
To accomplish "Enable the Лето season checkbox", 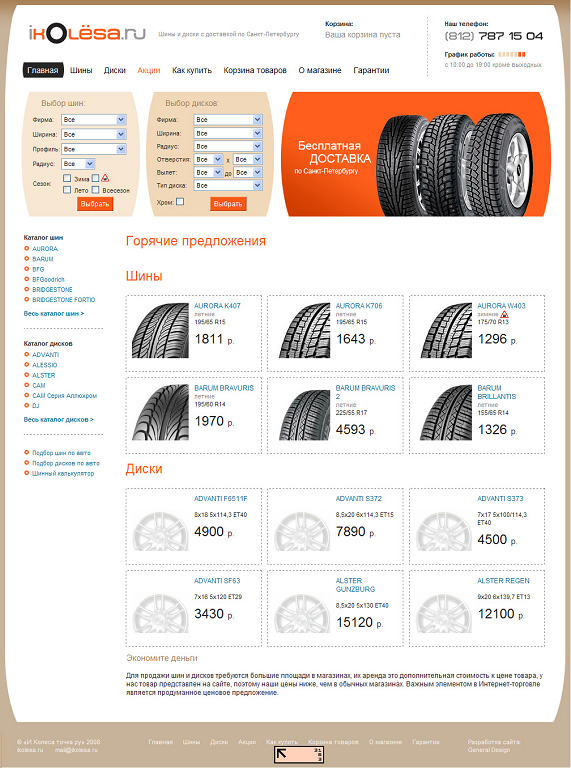I will (x=67, y=190).
